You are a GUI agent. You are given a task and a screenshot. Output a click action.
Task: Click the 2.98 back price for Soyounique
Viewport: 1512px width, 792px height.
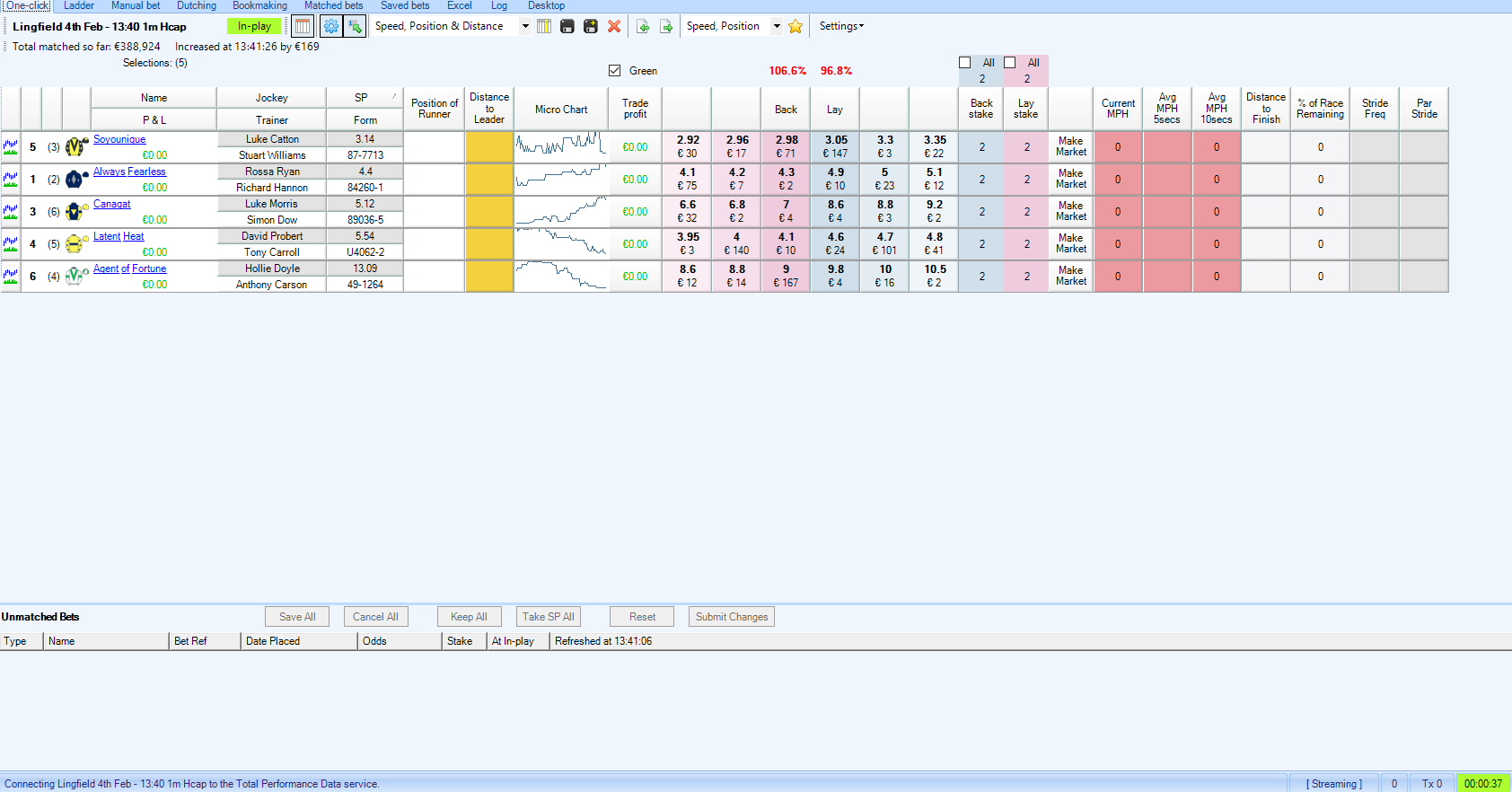pyautogui.click(x=787, y=146)
